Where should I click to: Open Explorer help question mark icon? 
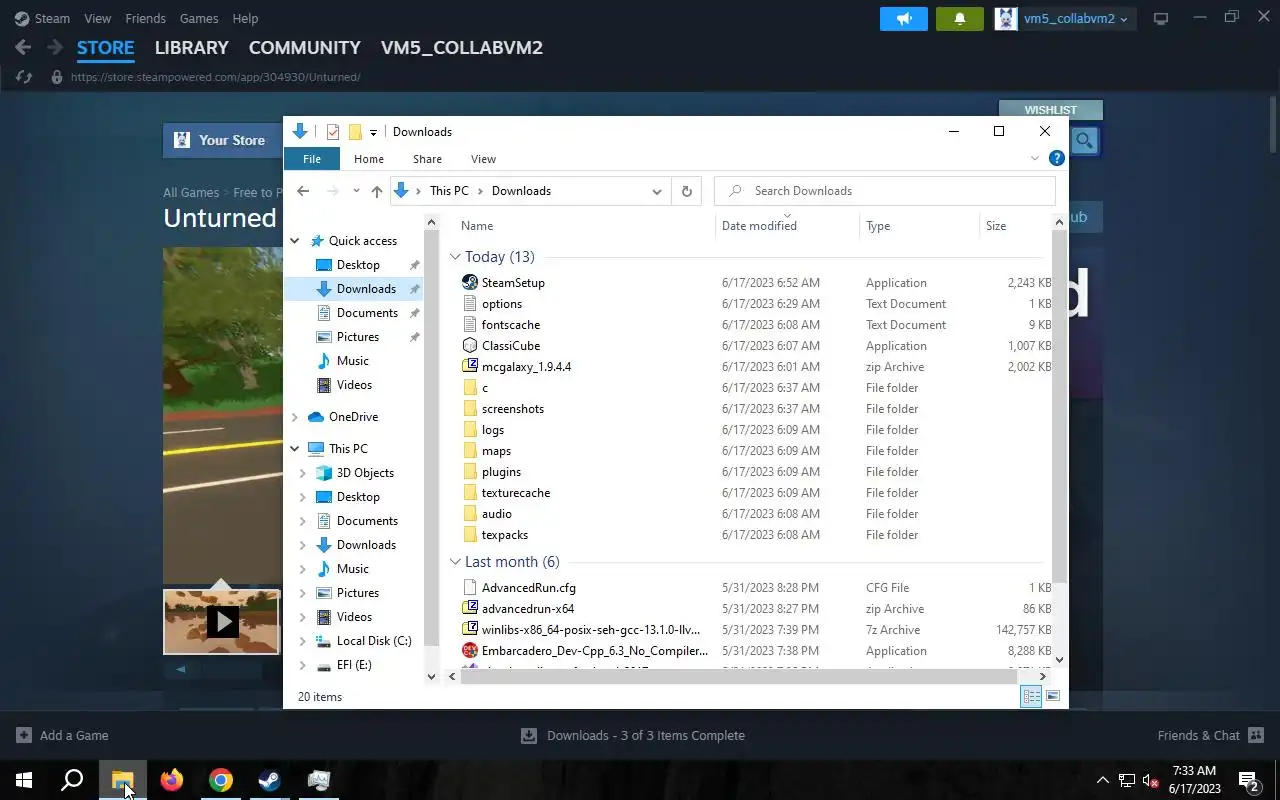tap(1056, 159)
